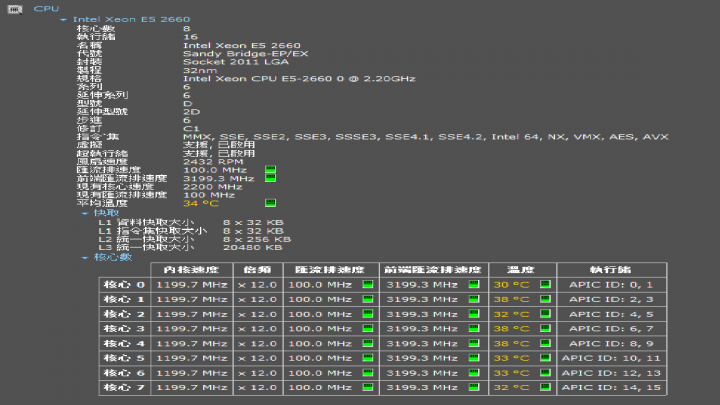Click the 32nm technology value
The image size is (720, 405).
[200, 70]
